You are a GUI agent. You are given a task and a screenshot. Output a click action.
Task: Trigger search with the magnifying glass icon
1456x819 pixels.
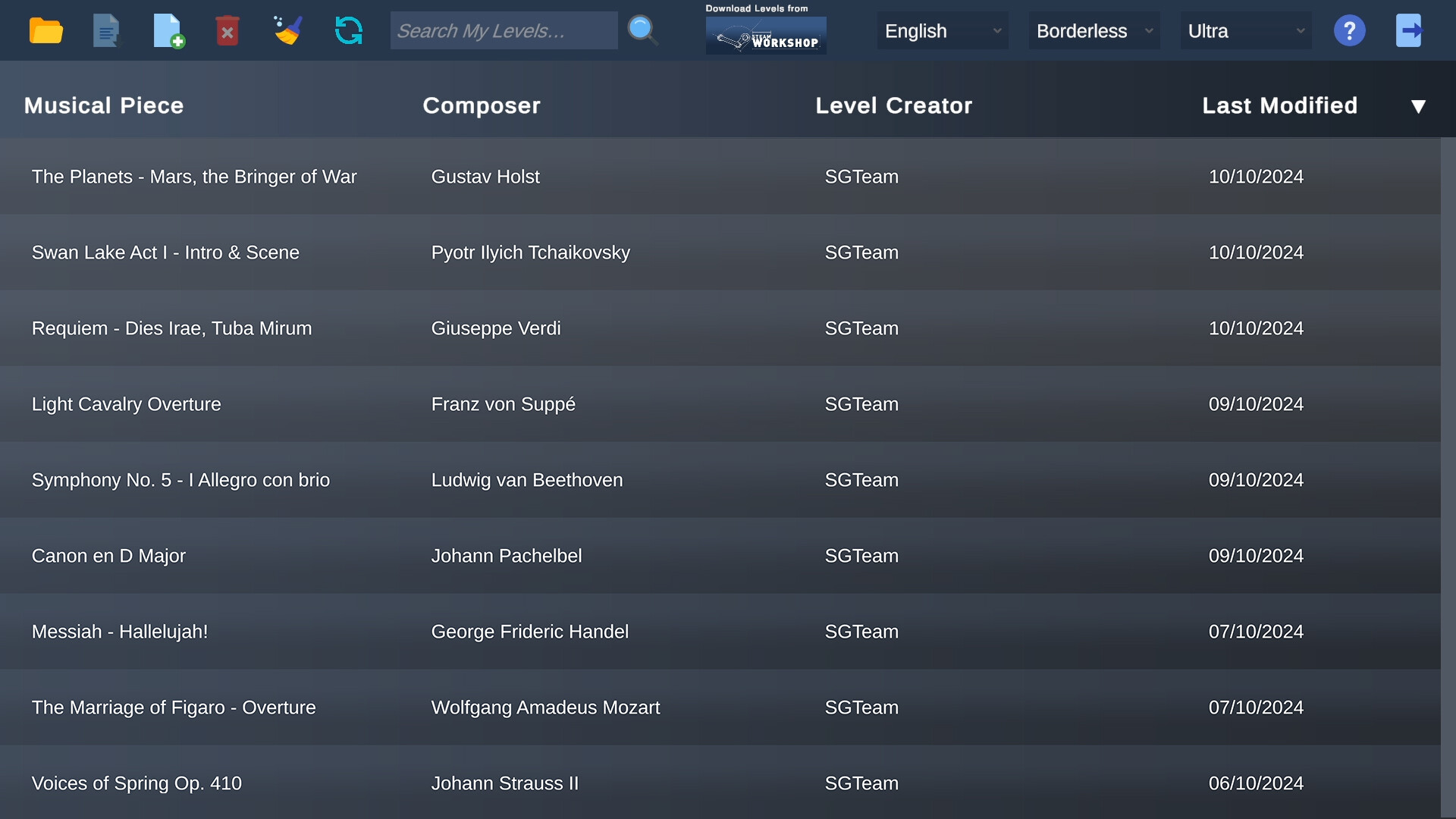(x=642, y=30)
